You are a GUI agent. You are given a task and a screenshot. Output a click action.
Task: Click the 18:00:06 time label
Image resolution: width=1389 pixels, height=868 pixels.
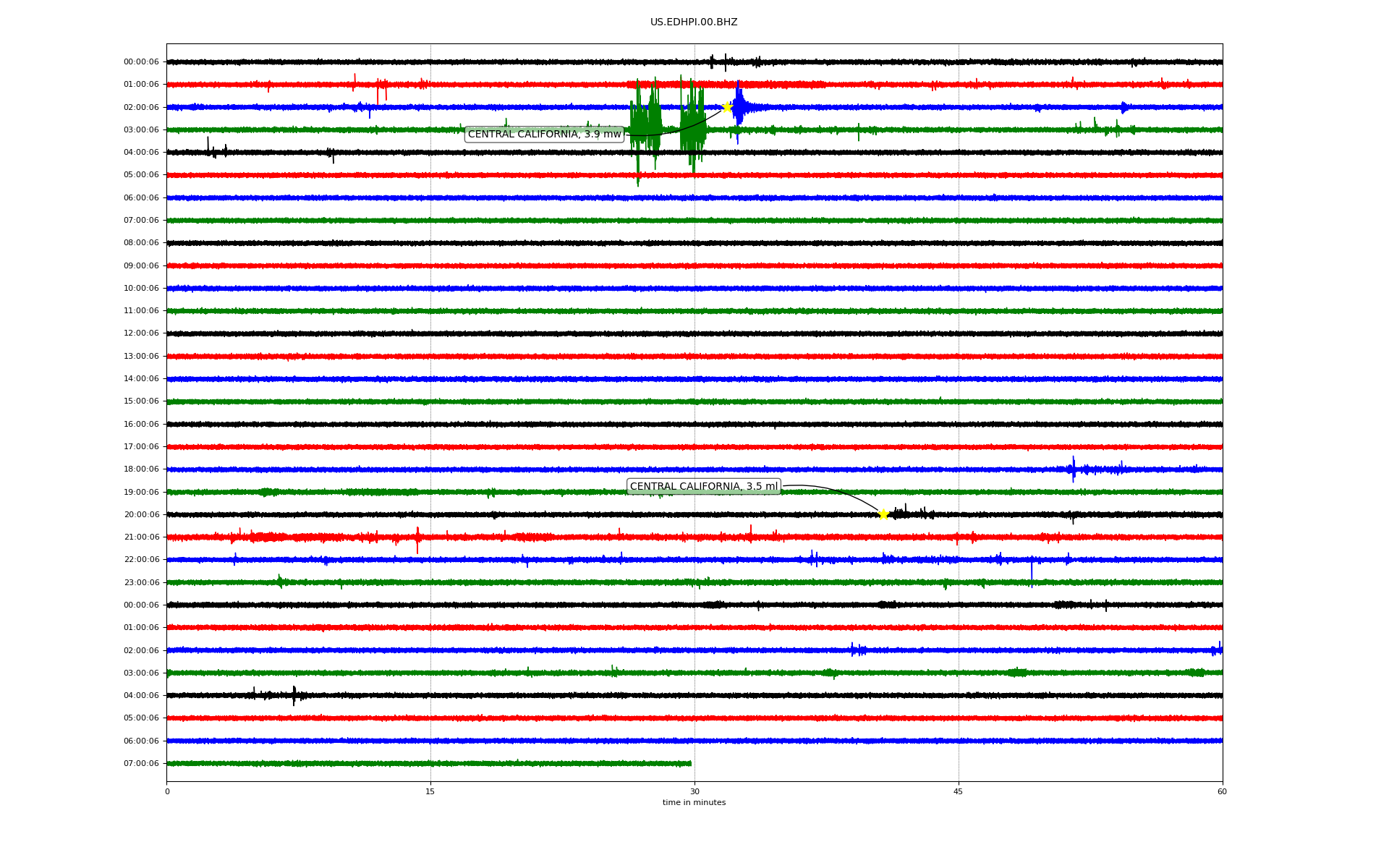141,469
